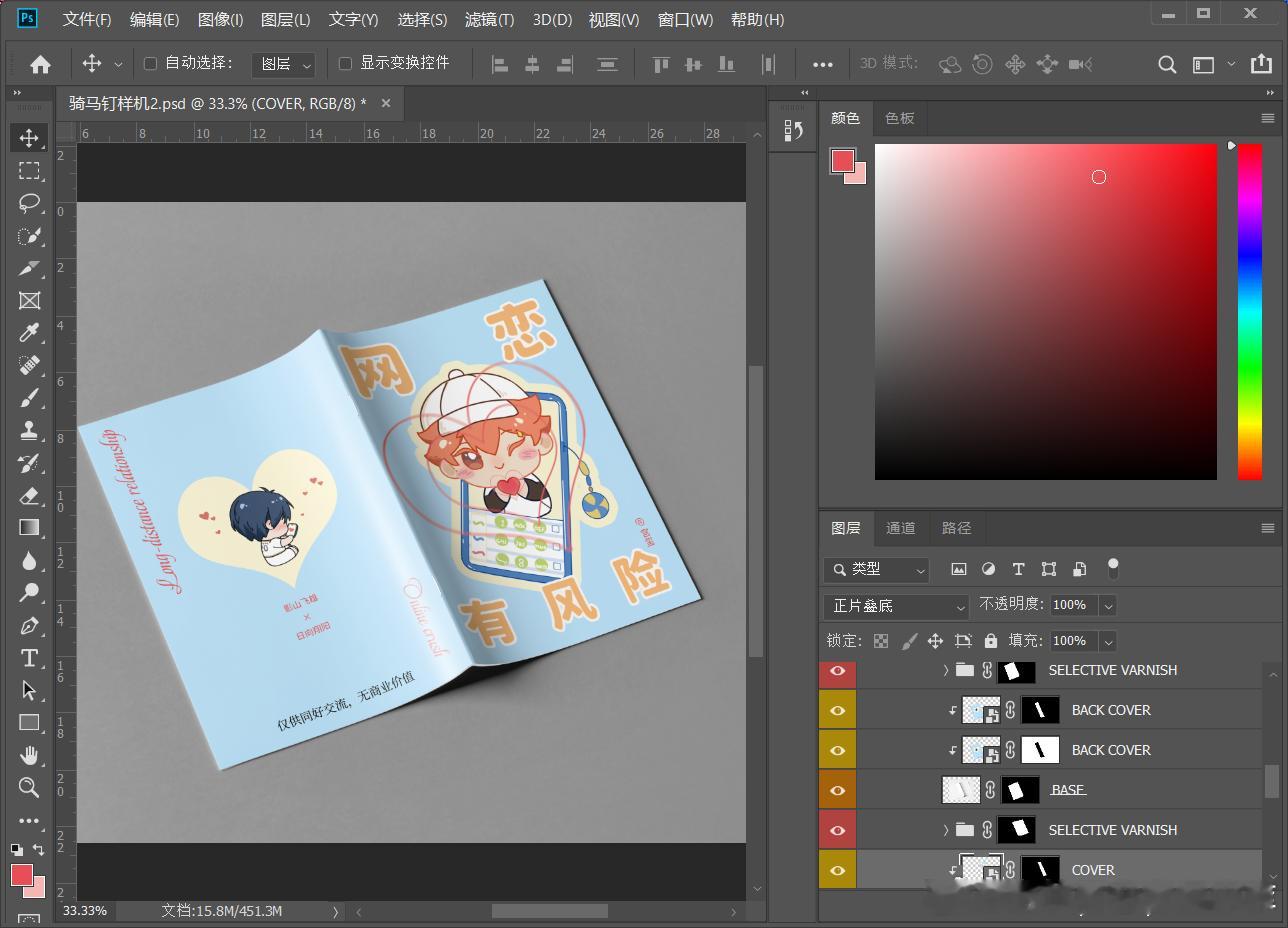1288x928 pixels.
Task: Hide the BASE layer
Action: [x=838, y=790]
